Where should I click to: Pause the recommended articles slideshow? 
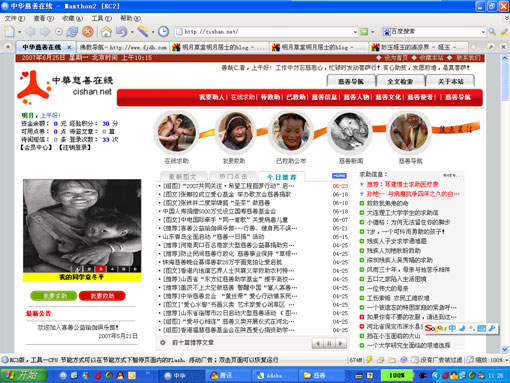(329, 343)
